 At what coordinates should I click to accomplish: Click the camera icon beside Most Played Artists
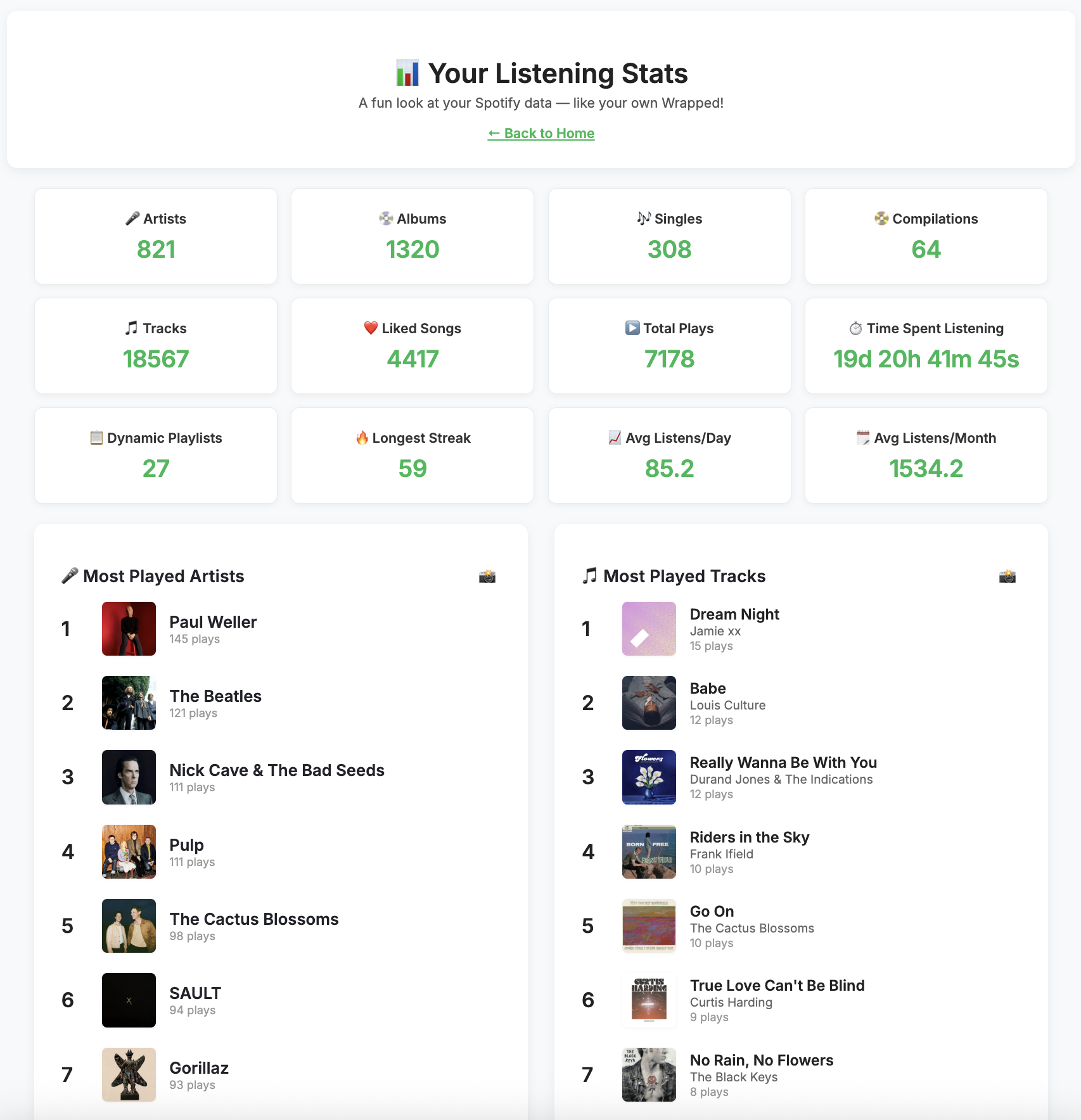click(x=487, y=576)
